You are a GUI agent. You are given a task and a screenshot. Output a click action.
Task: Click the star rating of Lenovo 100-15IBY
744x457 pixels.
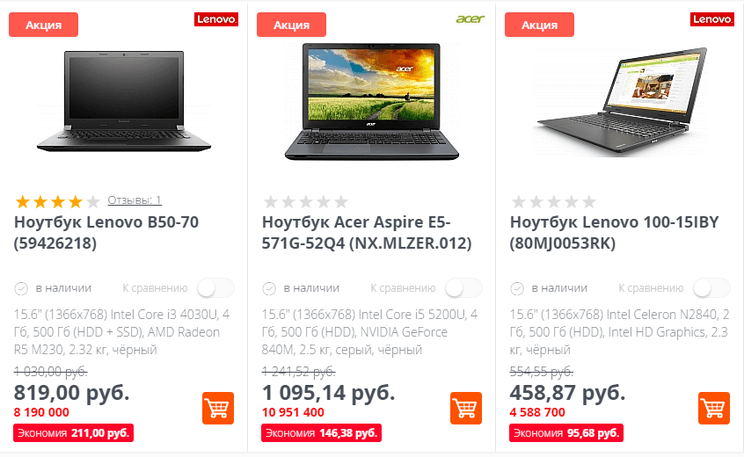pyautogui.click(x=554, y=202)
